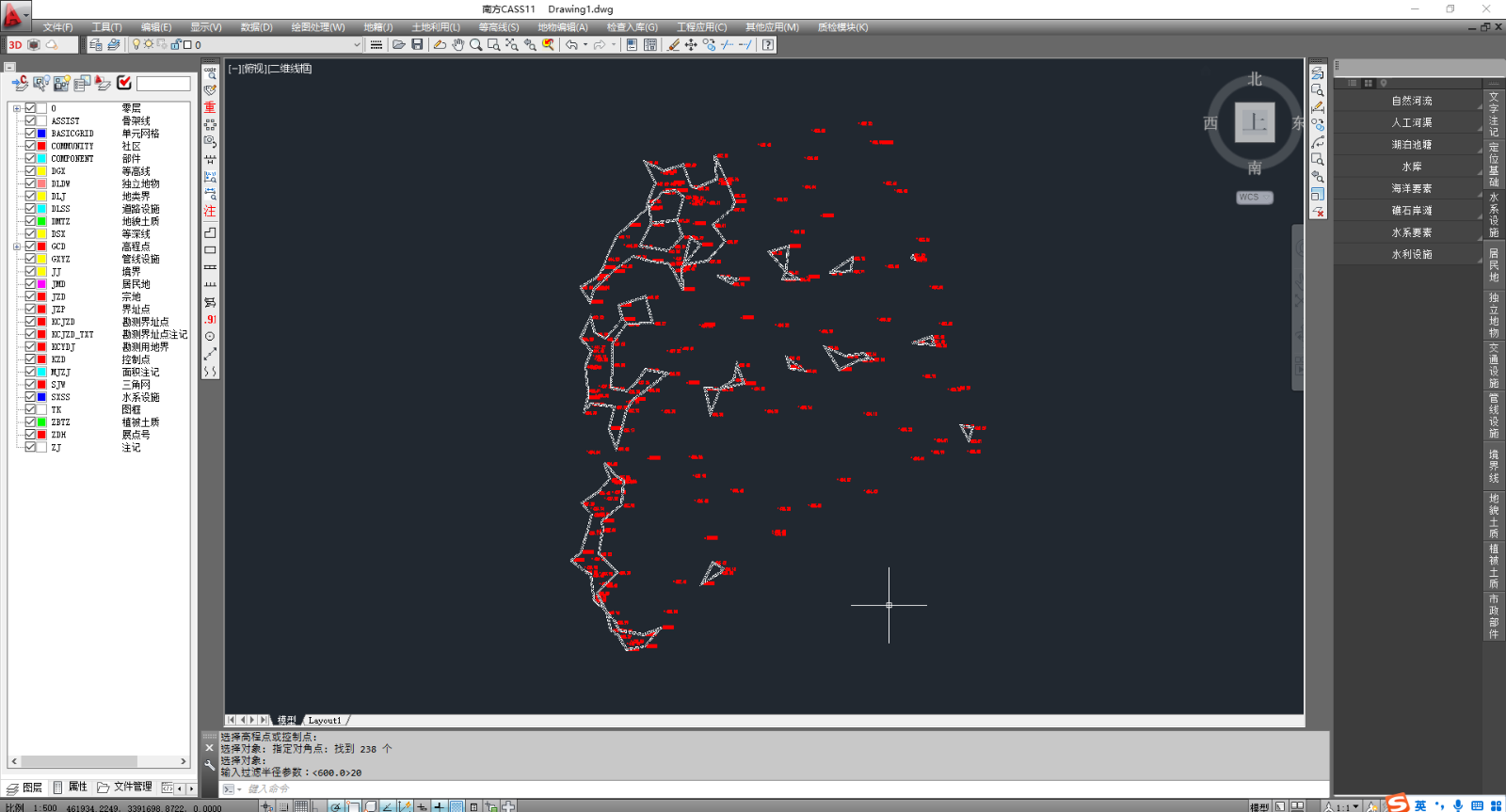1506x812 pixels.
Task: Select the red 注 annotation tool
Action: click(x=210, y=211)
